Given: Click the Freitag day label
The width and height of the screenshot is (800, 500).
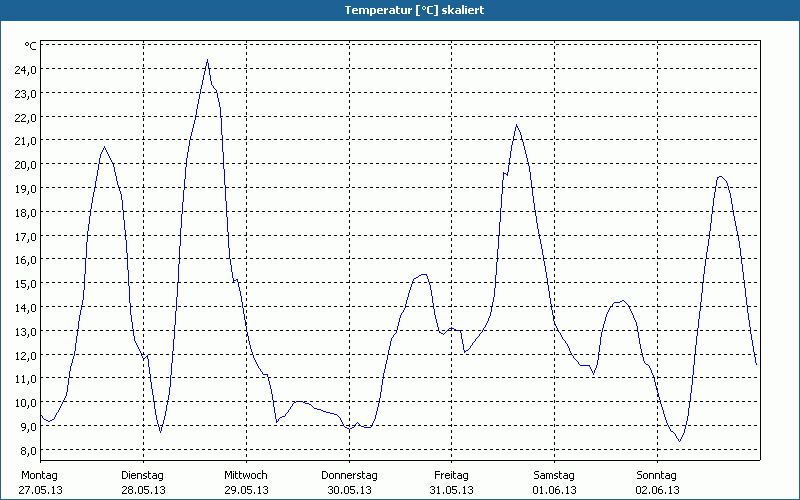Looking at the screenshot, I should [x=451, y=475].
